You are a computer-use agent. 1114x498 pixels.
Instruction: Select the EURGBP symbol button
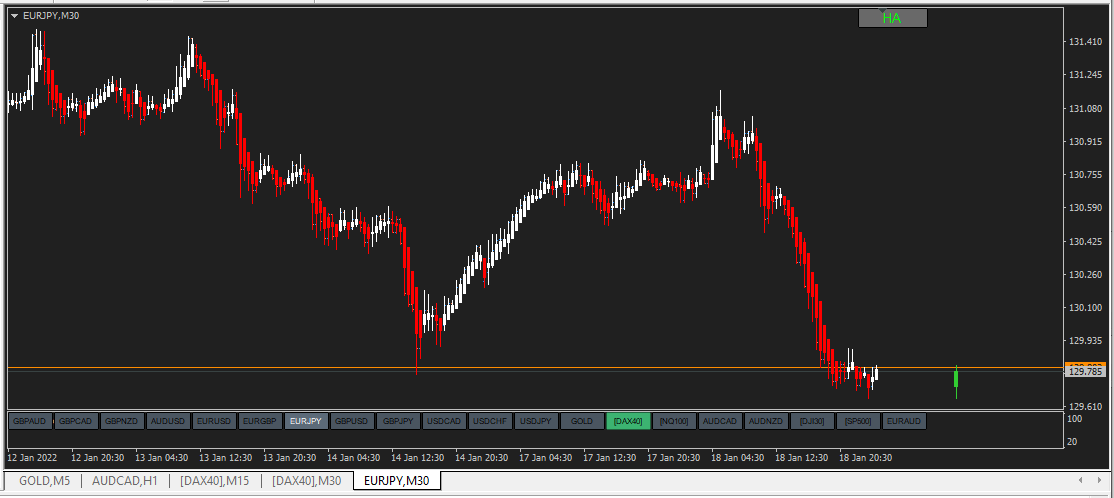260,421
